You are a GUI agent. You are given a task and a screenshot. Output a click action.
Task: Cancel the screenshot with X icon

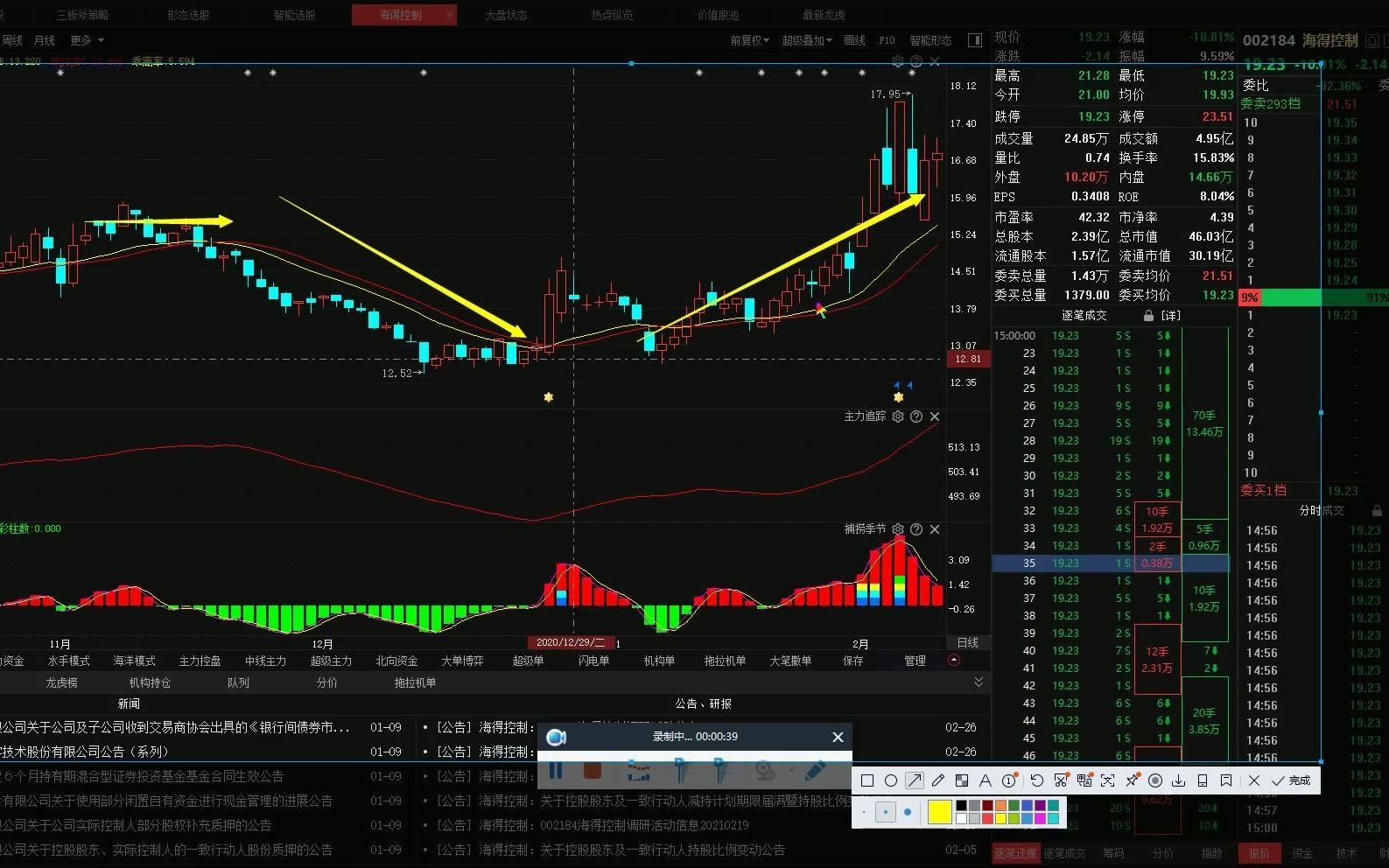[x=1254, y=780]
